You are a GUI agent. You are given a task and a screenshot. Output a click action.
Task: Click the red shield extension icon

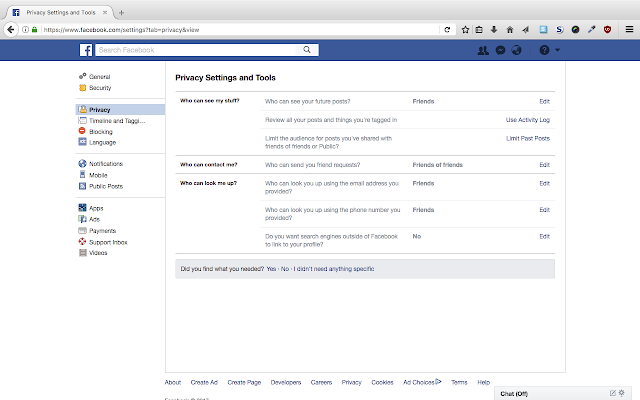607,29
